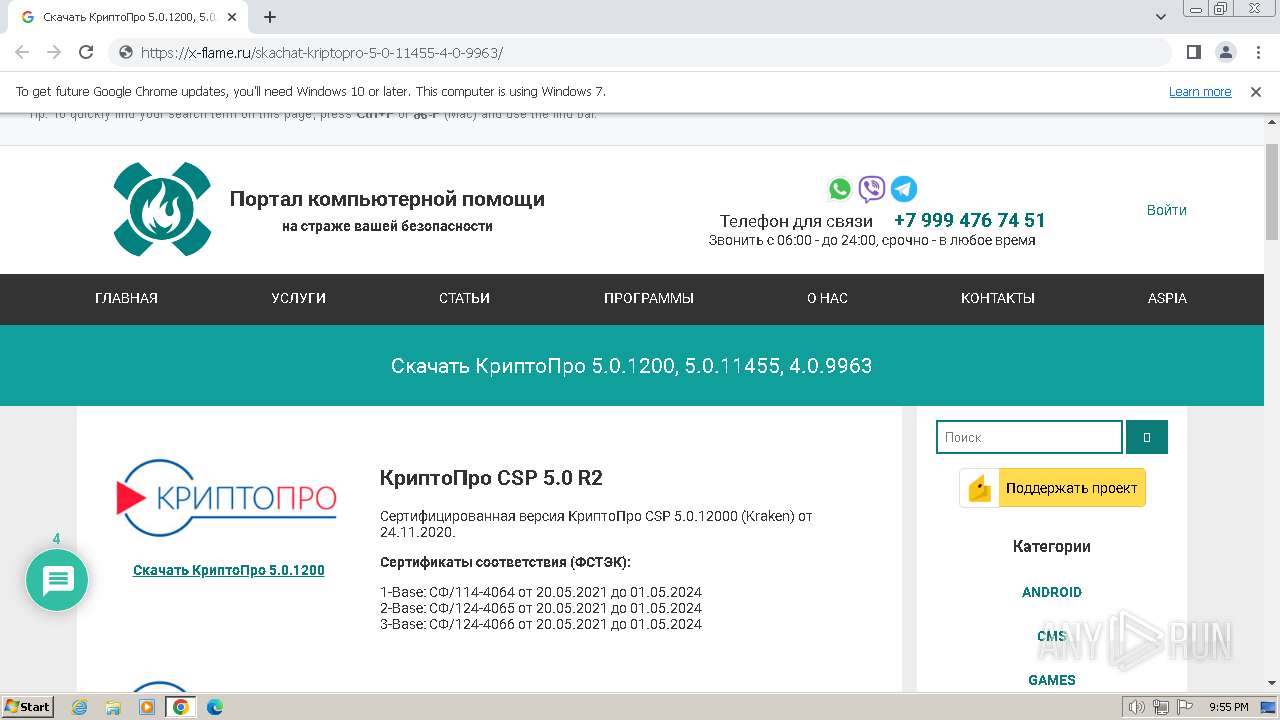
Task: View site information icon in address bar
Action: pyautogui.click(x=126, y=52)
